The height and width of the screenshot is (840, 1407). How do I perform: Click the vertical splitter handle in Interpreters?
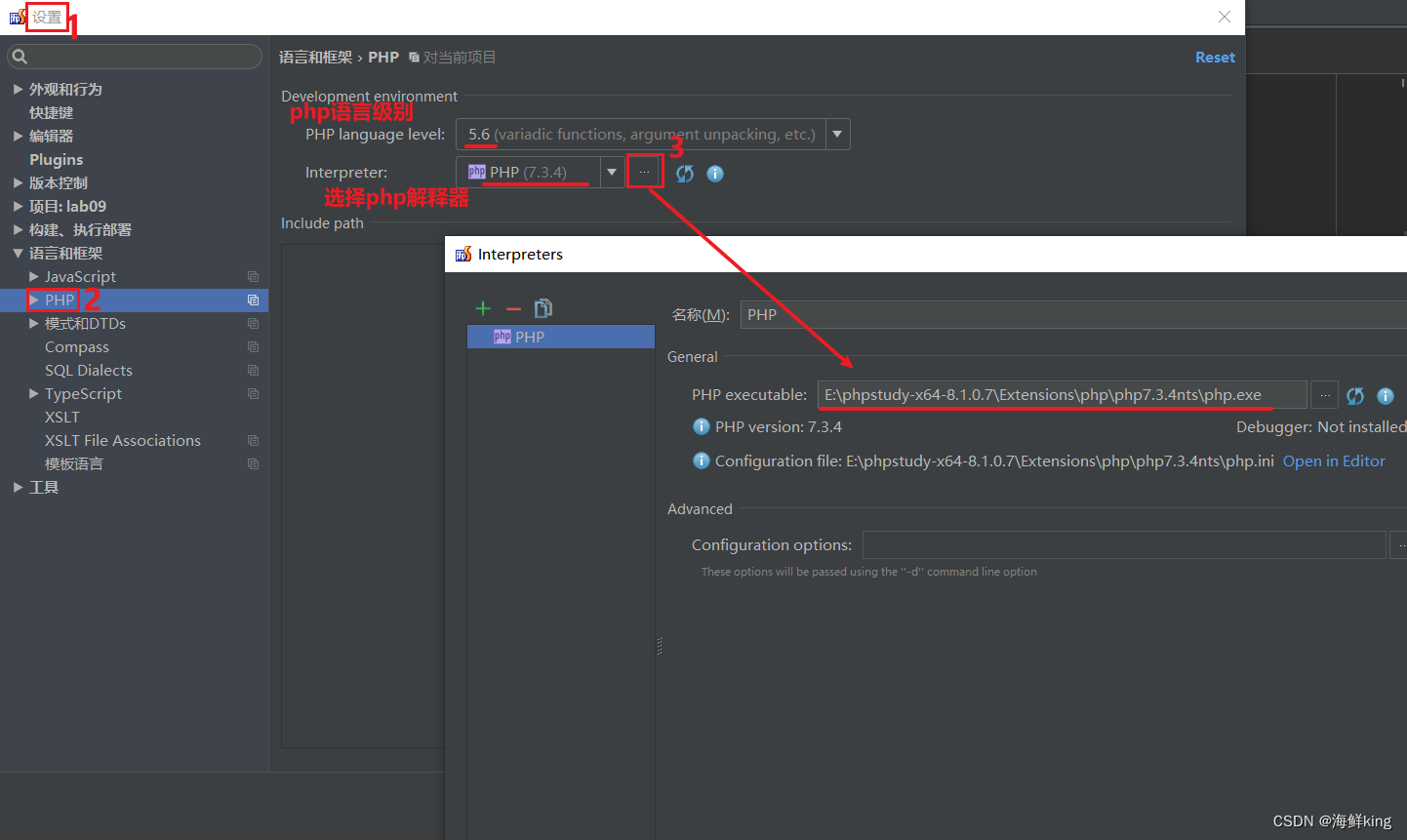pyautogui.click(x=660, y=646)
